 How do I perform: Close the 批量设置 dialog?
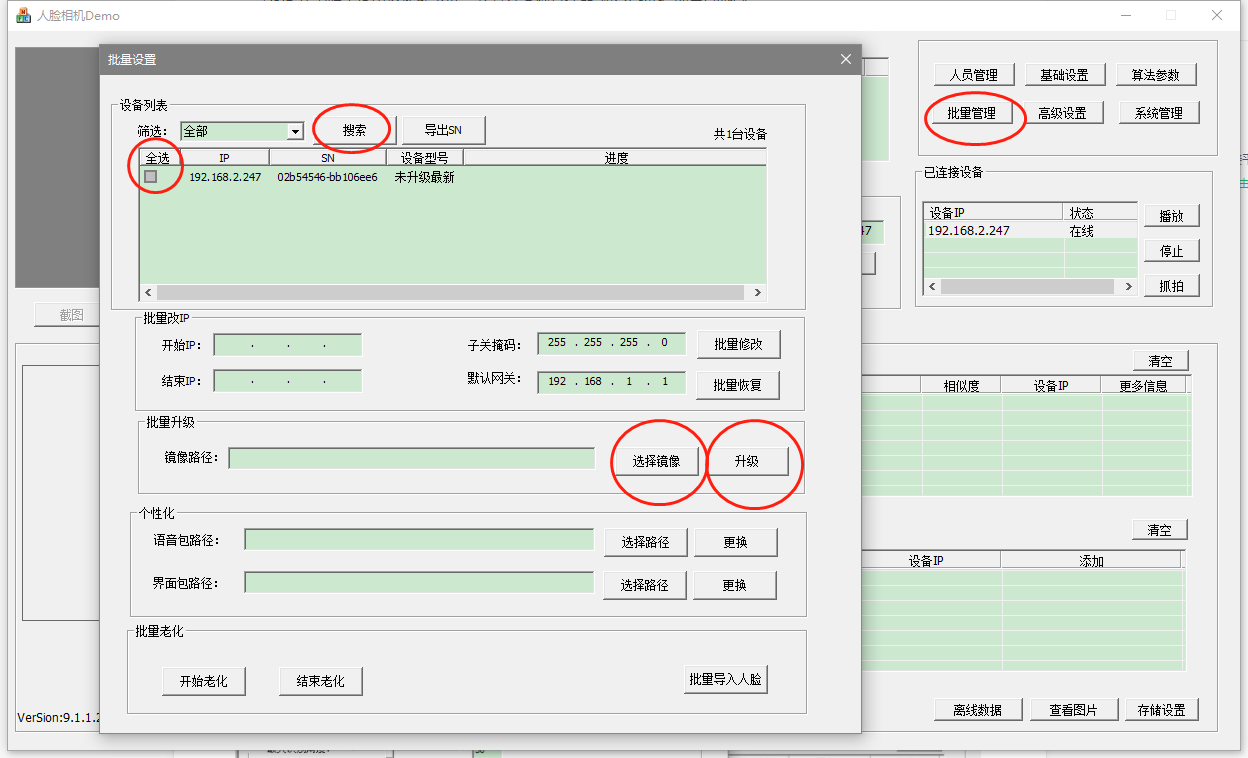pyautogui.click(x=846, y=60)
